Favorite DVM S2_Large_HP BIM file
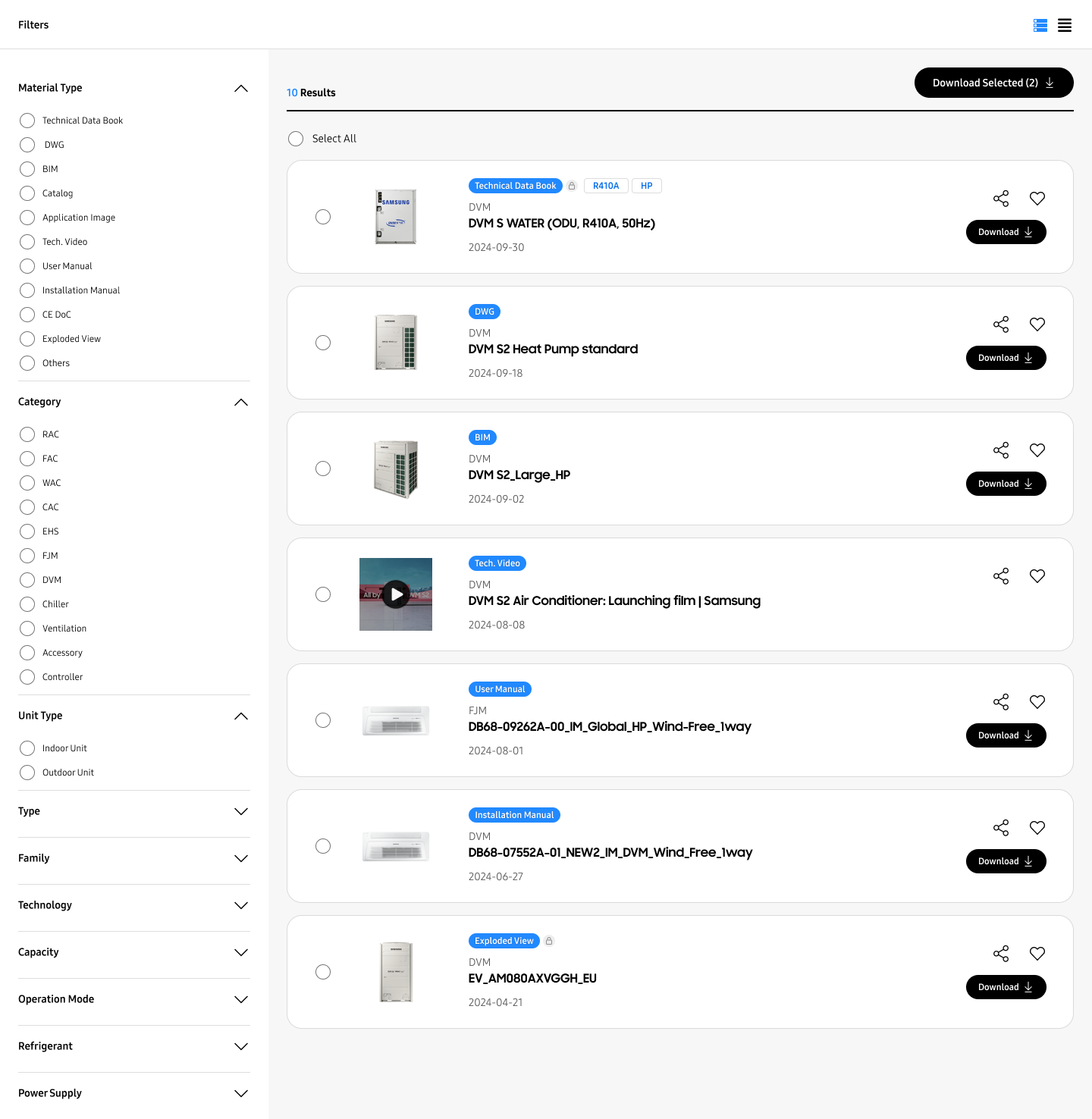 pos(1037,450)
